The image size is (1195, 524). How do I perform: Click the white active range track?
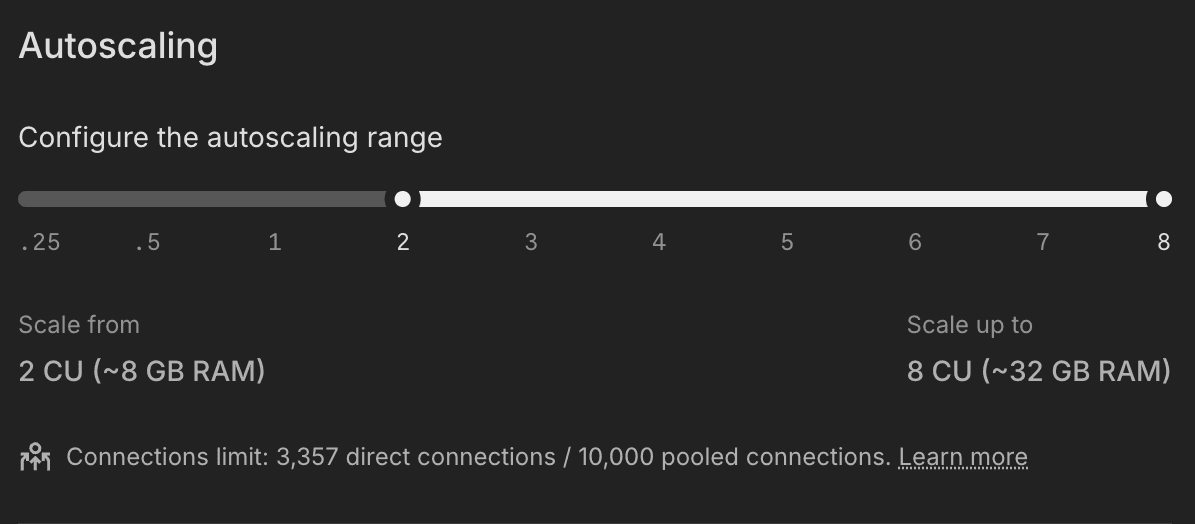coord(780,199)
